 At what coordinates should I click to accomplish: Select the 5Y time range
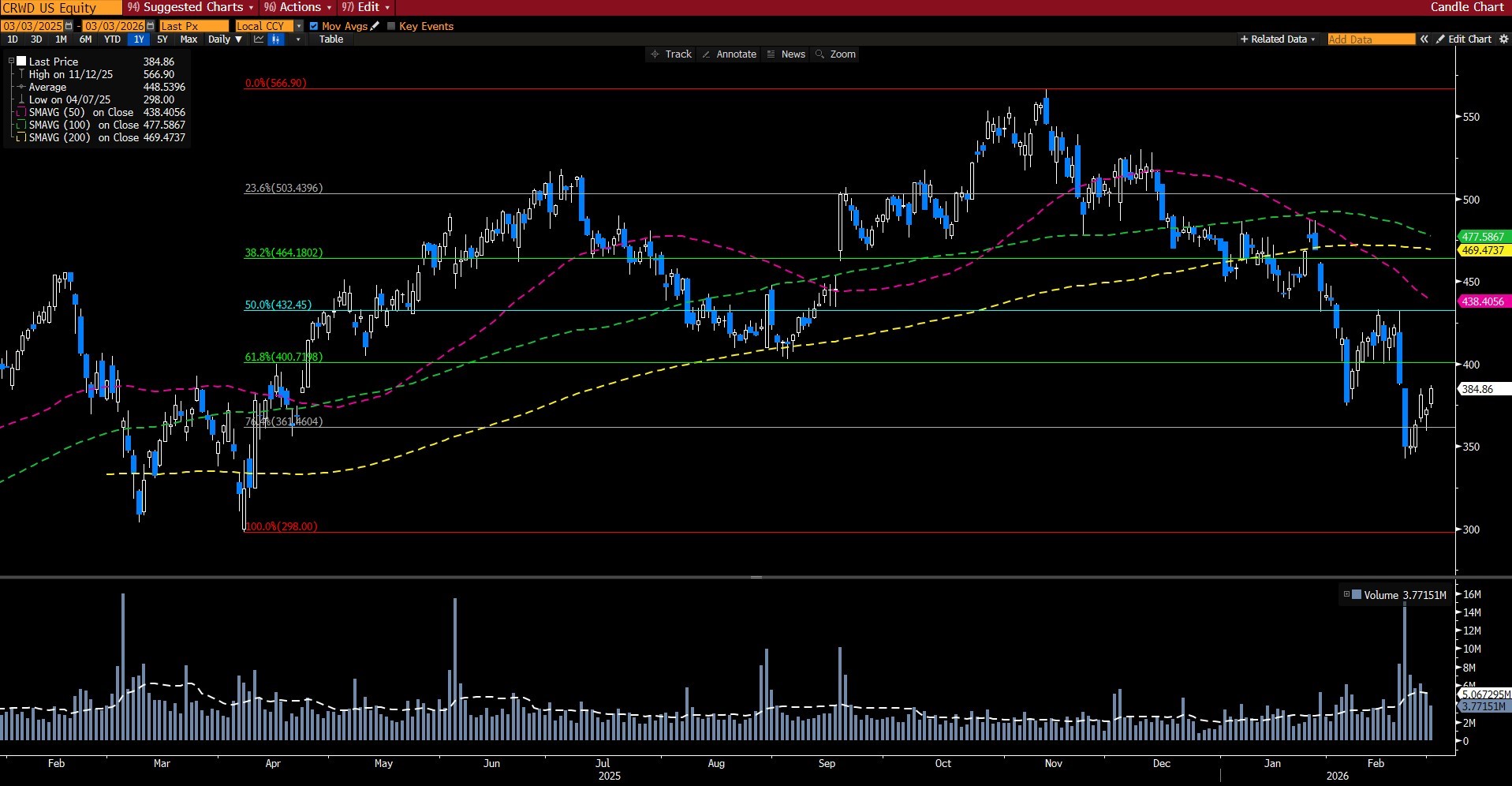[162, 39]
